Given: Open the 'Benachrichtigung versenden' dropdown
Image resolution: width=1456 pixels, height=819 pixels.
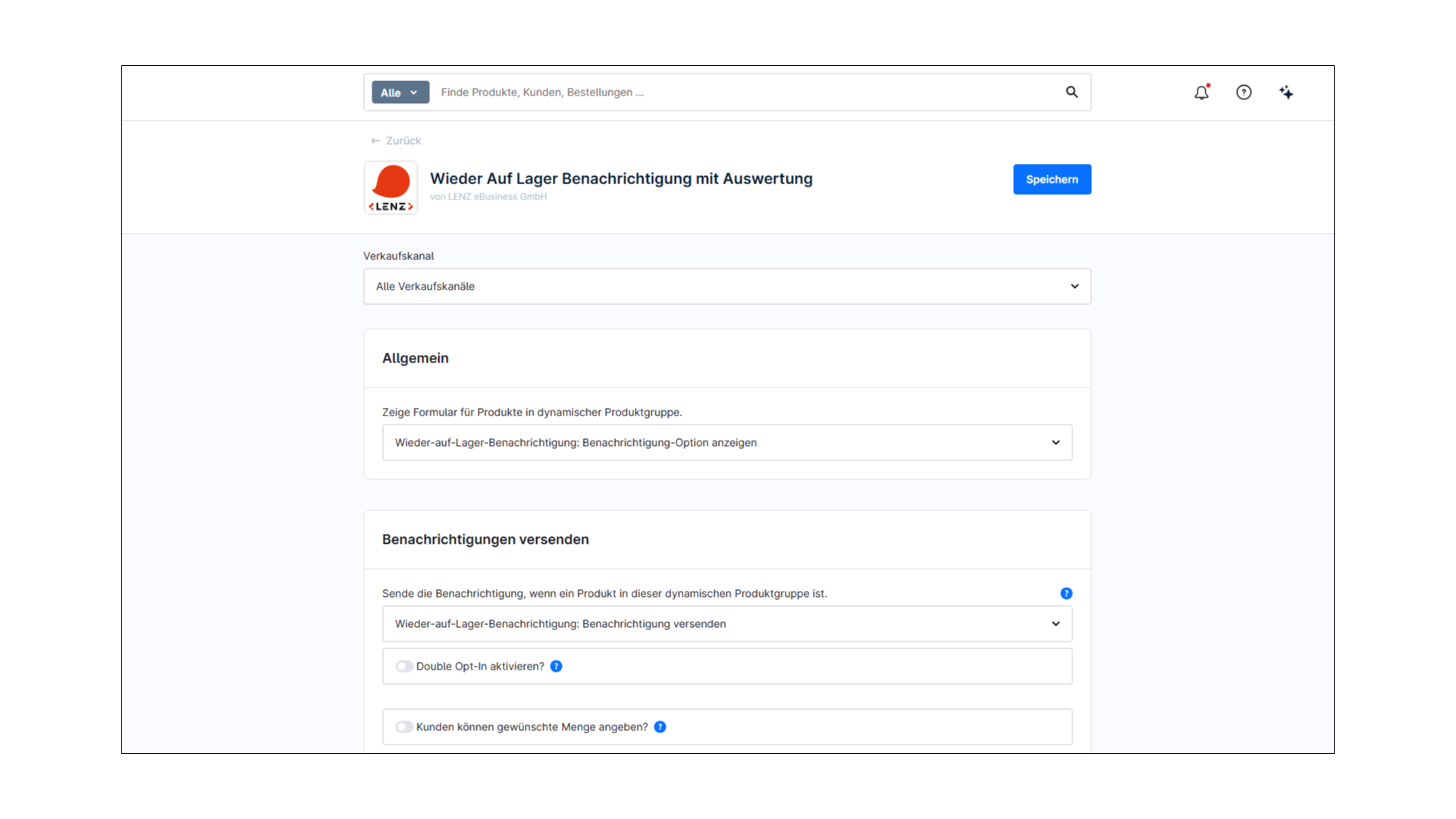Looking at the screenshot, I should click(1056, 623).
